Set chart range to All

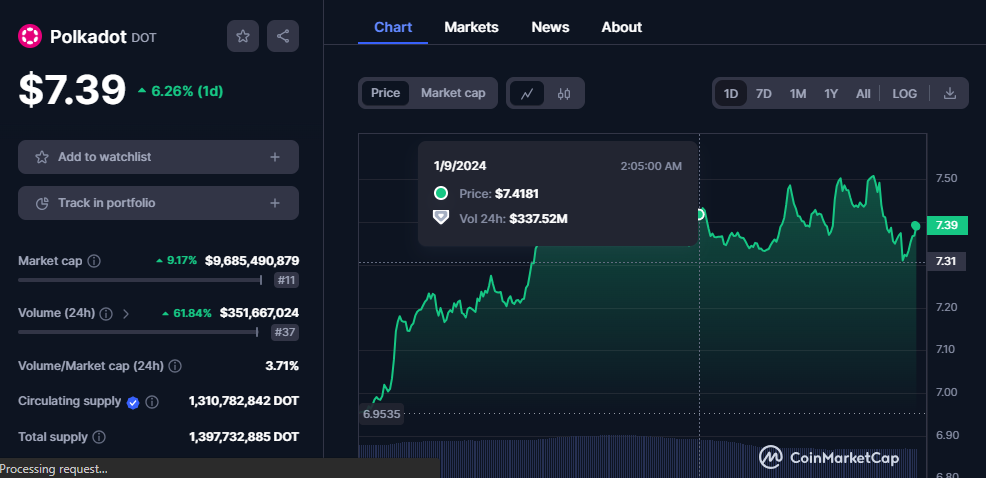point(863,94)
